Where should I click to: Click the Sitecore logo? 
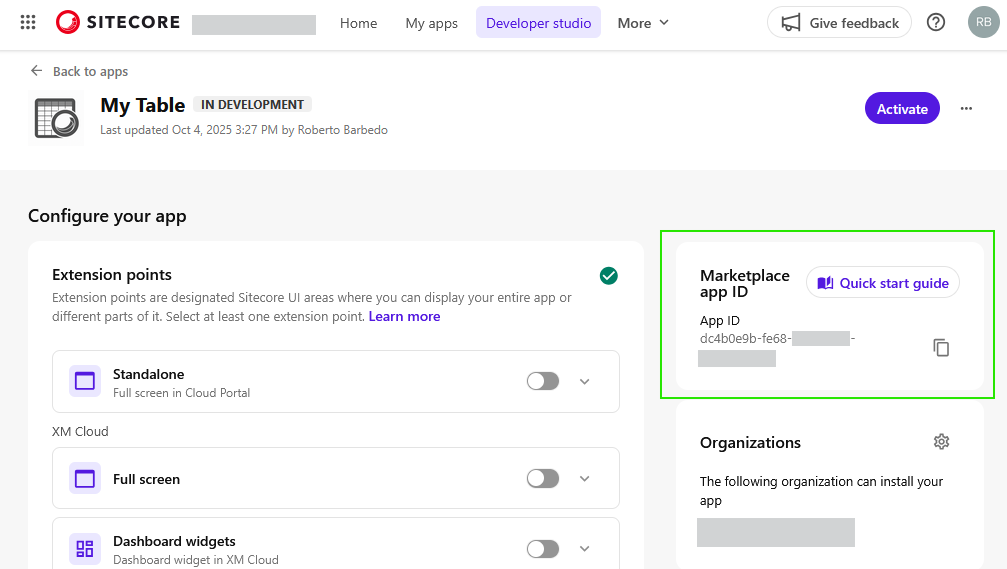118,22
